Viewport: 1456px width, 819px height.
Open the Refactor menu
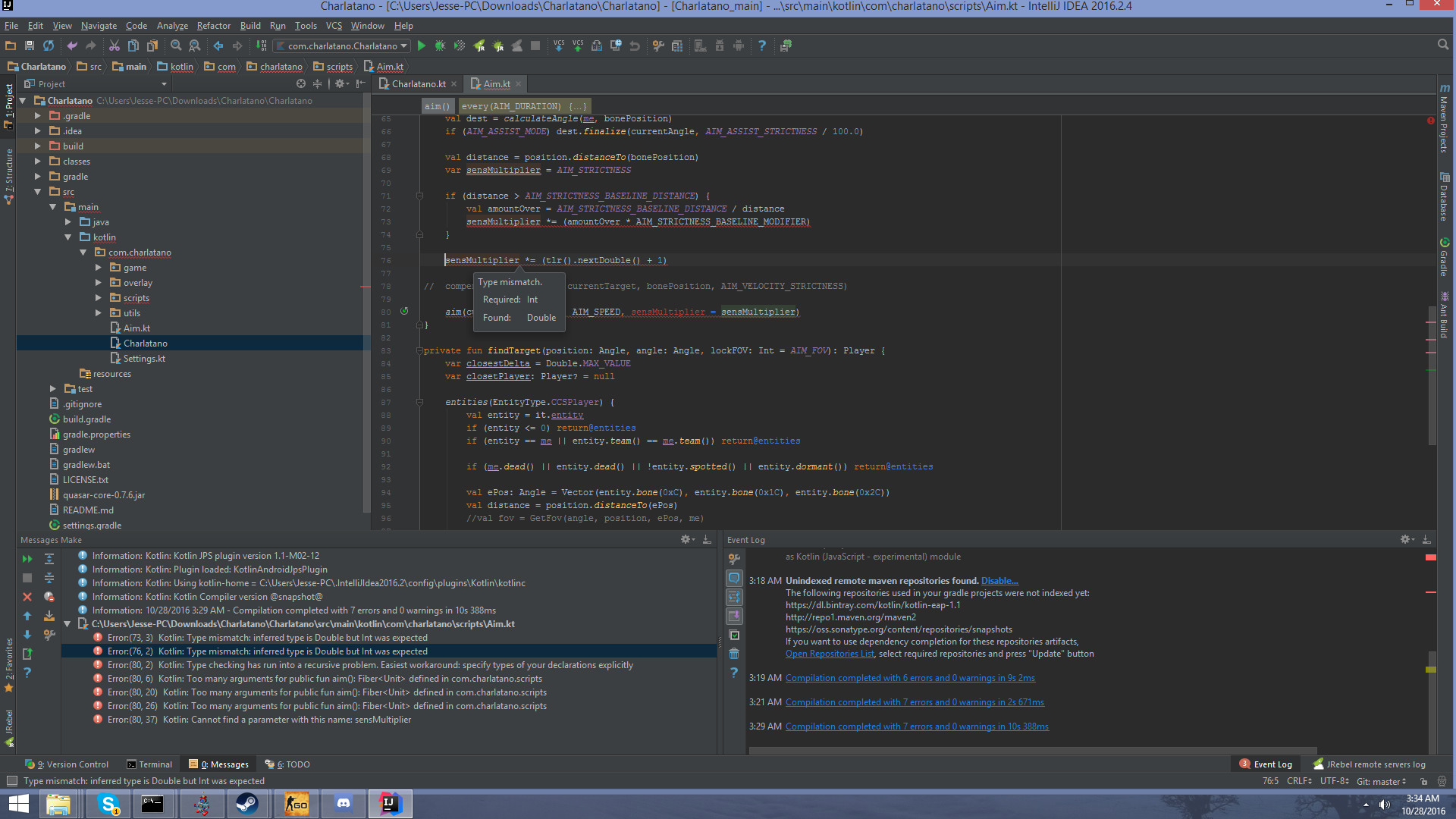tap(213, 25)
